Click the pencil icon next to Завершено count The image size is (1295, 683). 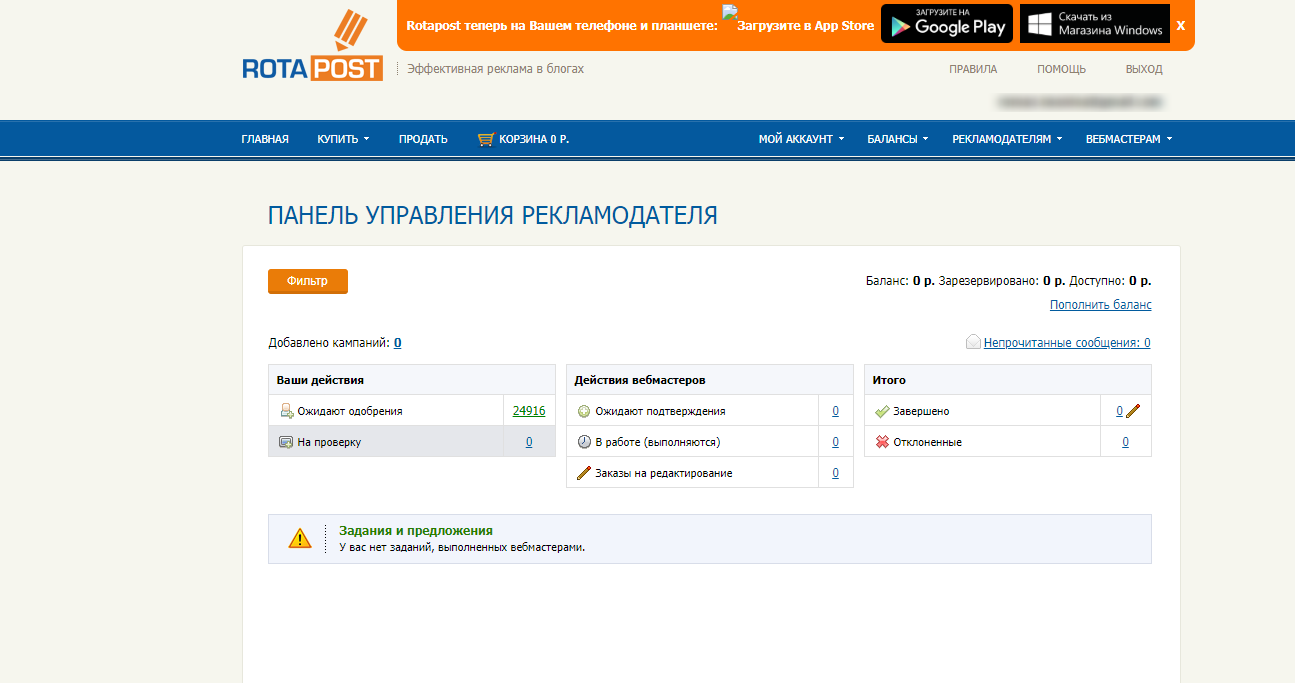point(1136,410)
